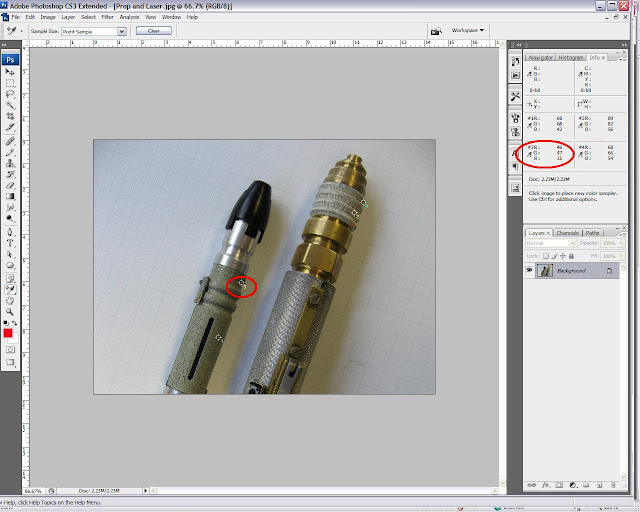Open the Go to Bridge icon

(436, 31)
